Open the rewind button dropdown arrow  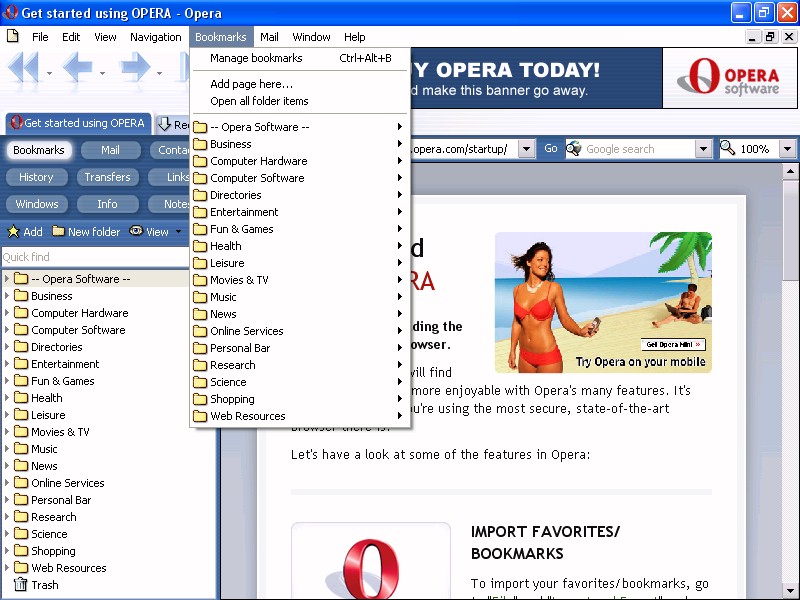(49, 73)
